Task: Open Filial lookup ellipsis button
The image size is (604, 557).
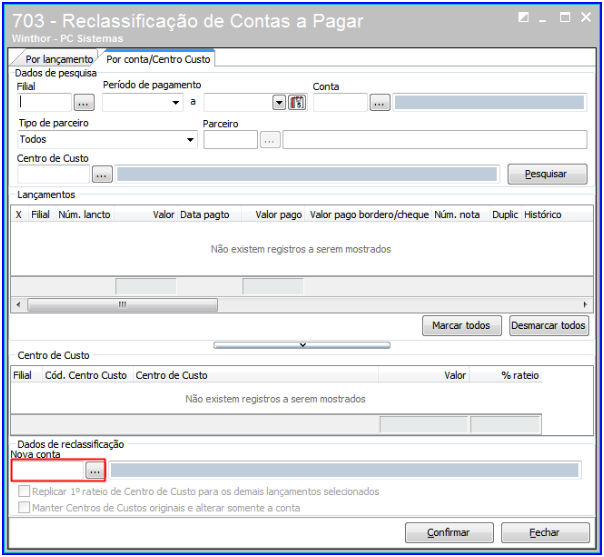Action: pyautogui.click(x=84, y=103)
